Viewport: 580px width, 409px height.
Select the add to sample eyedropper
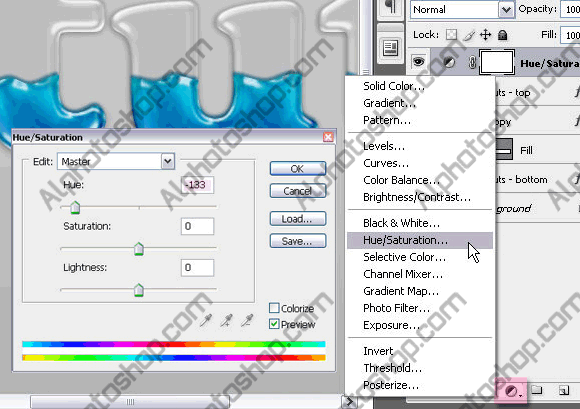click(226, 320)
